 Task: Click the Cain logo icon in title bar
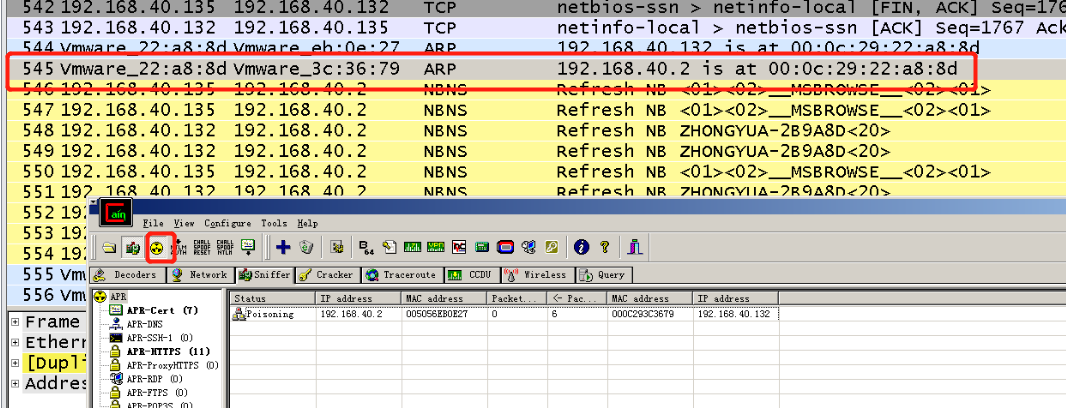tap(116, 213)
